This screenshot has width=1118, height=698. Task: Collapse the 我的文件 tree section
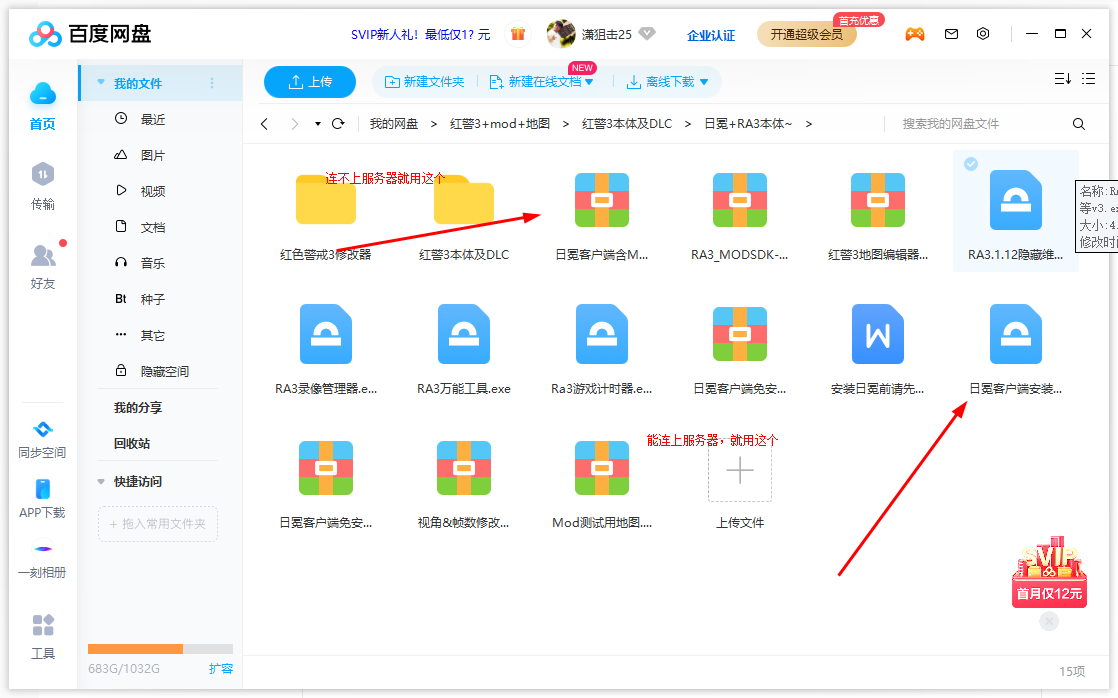pyautogui.click(x=101, y=83)
